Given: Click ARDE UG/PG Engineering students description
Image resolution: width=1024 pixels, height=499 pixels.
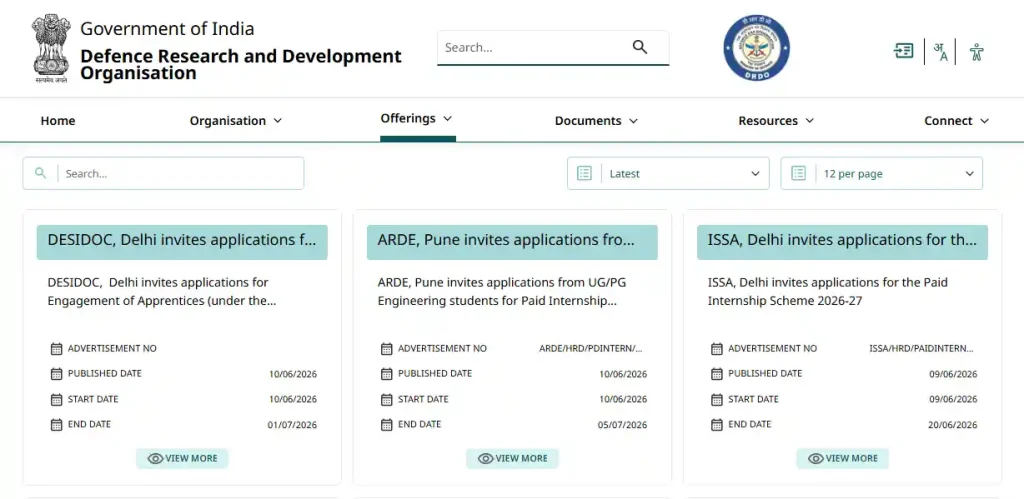Looking at the screenshot, I should coord(502,292).
